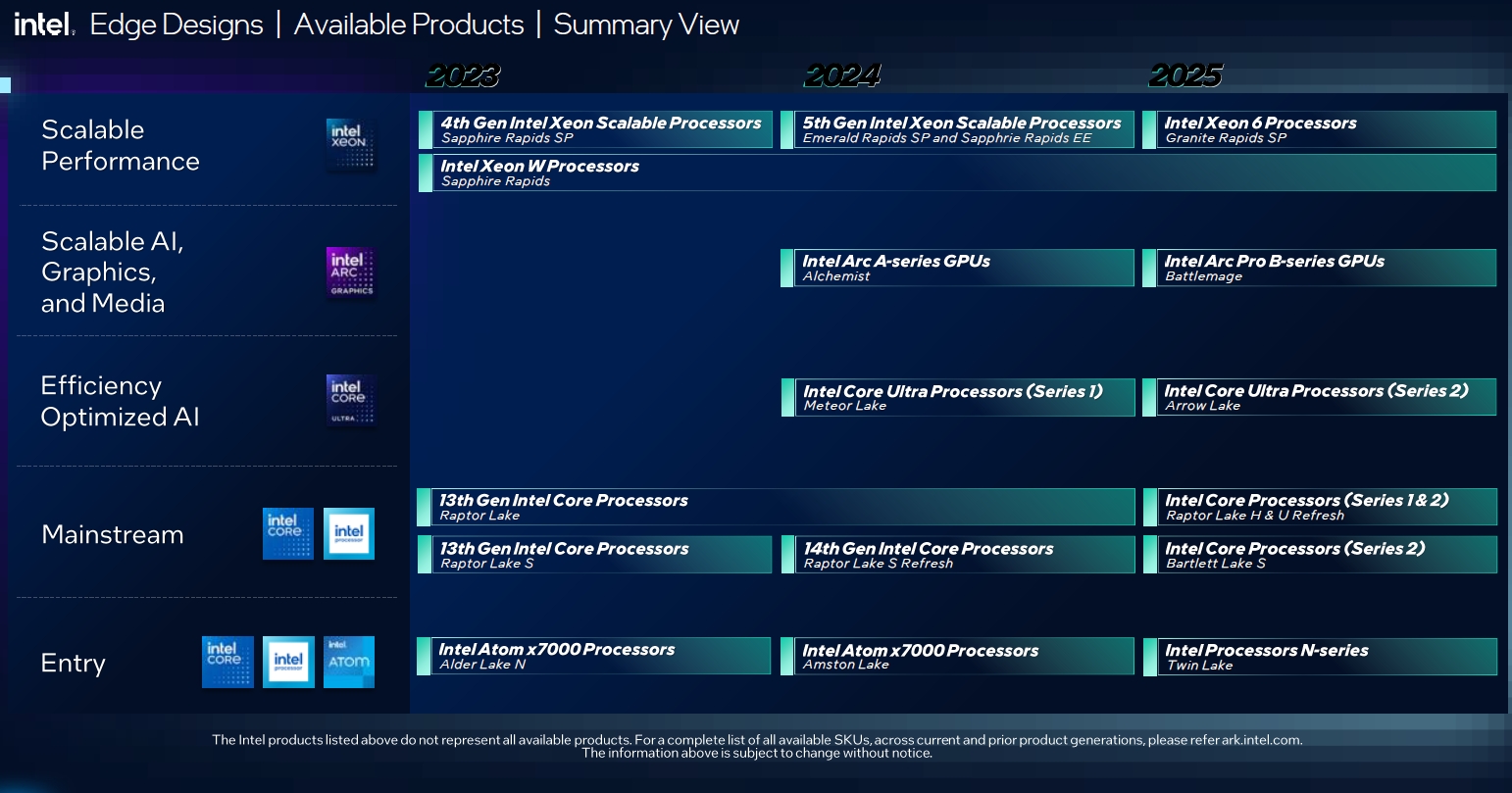Click the Intel Atom badge in Entry row
1512x793 pixels.
point(349,662)
